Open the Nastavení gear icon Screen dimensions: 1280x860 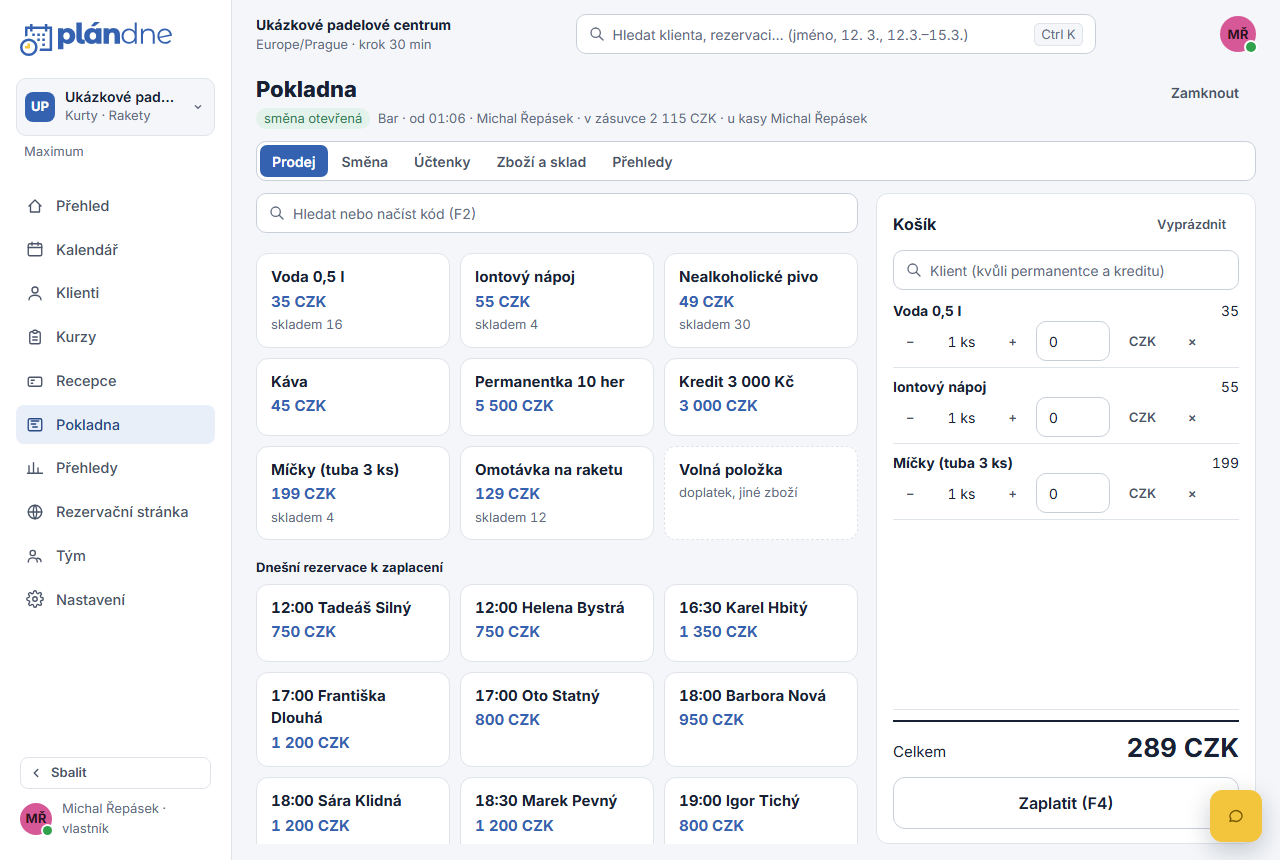(35, 600)
